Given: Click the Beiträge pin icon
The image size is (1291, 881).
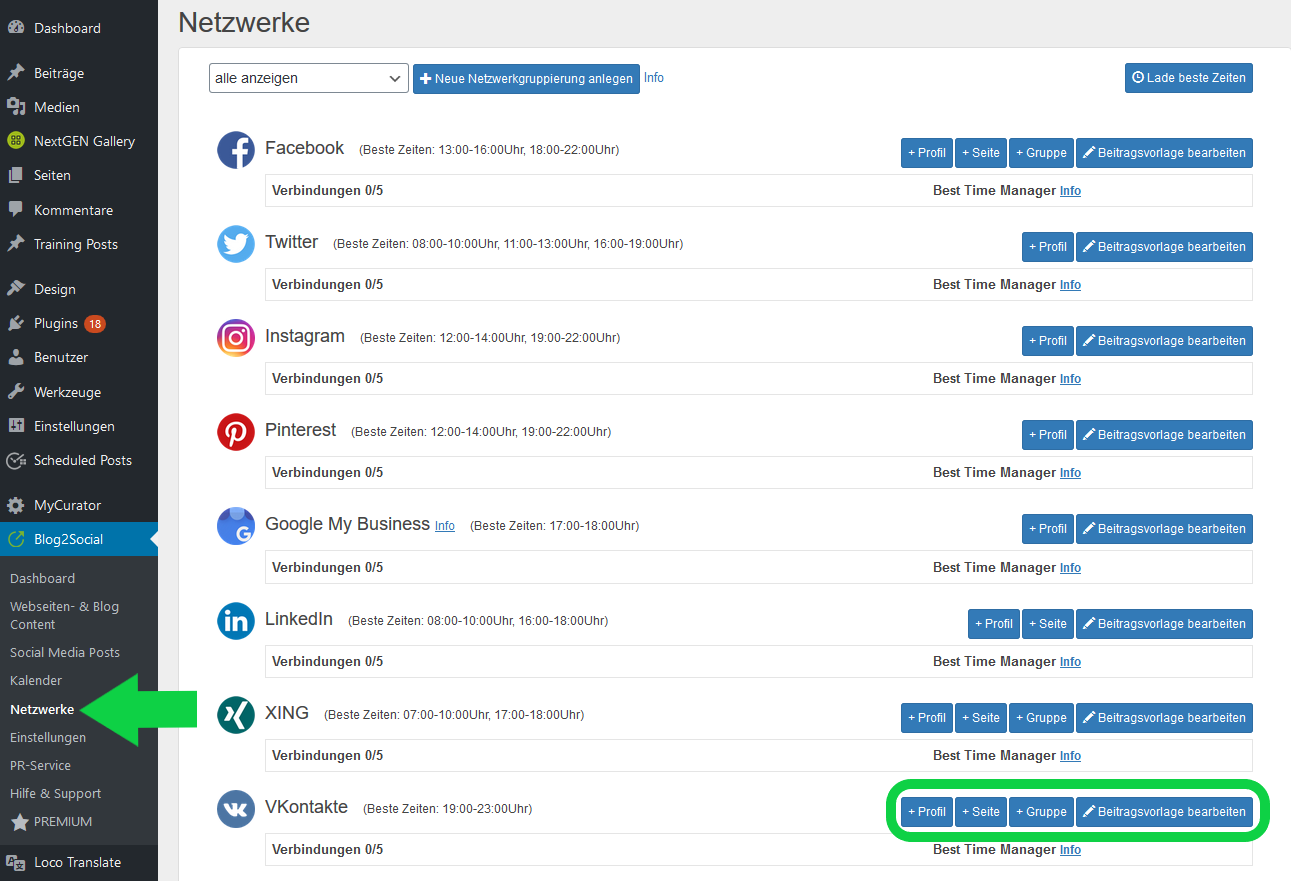Looking at the screenshot, I should pos(16,73).
